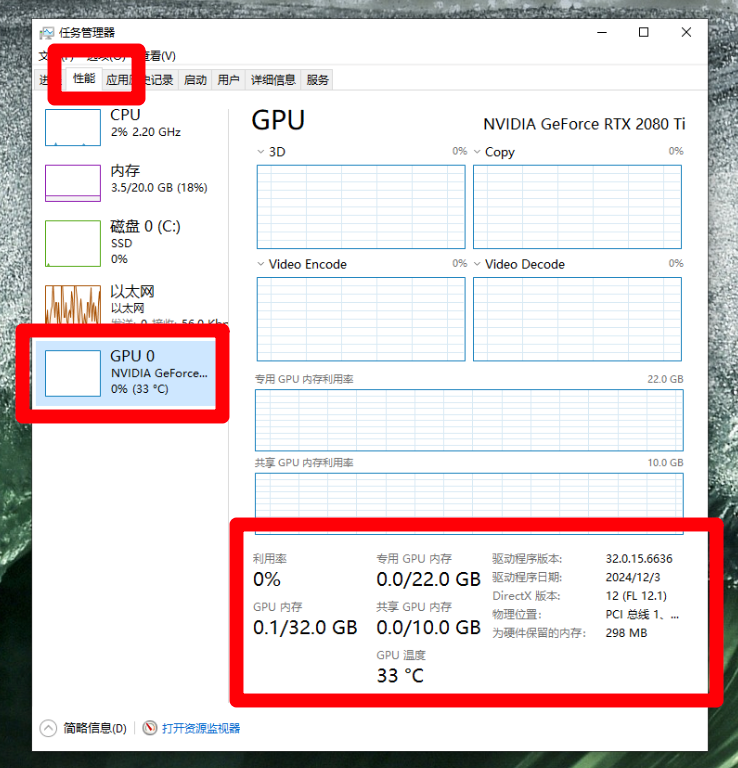Open the 3D engine graph dropdown

coord(262,152)
